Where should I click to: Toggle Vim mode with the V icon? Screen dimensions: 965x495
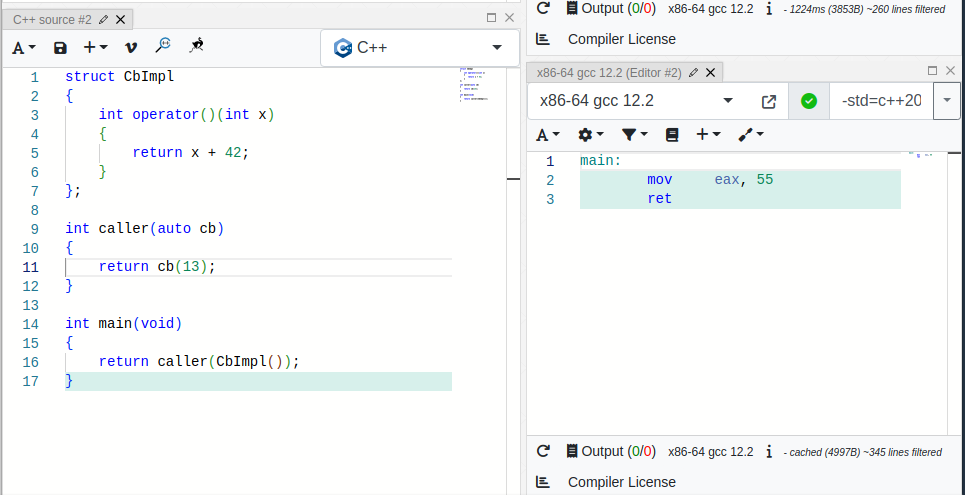pyautogui.click(x=131, y=47)
